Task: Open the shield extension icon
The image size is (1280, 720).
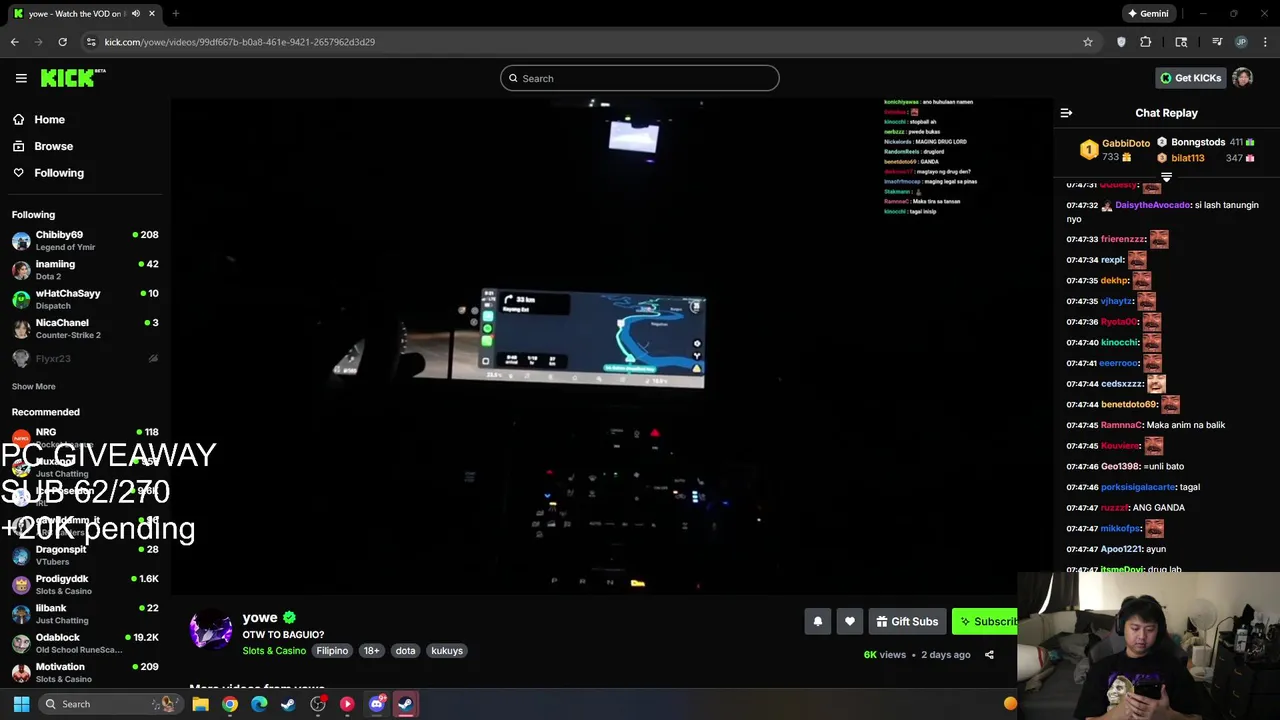Action: (x=1121, y=42)
